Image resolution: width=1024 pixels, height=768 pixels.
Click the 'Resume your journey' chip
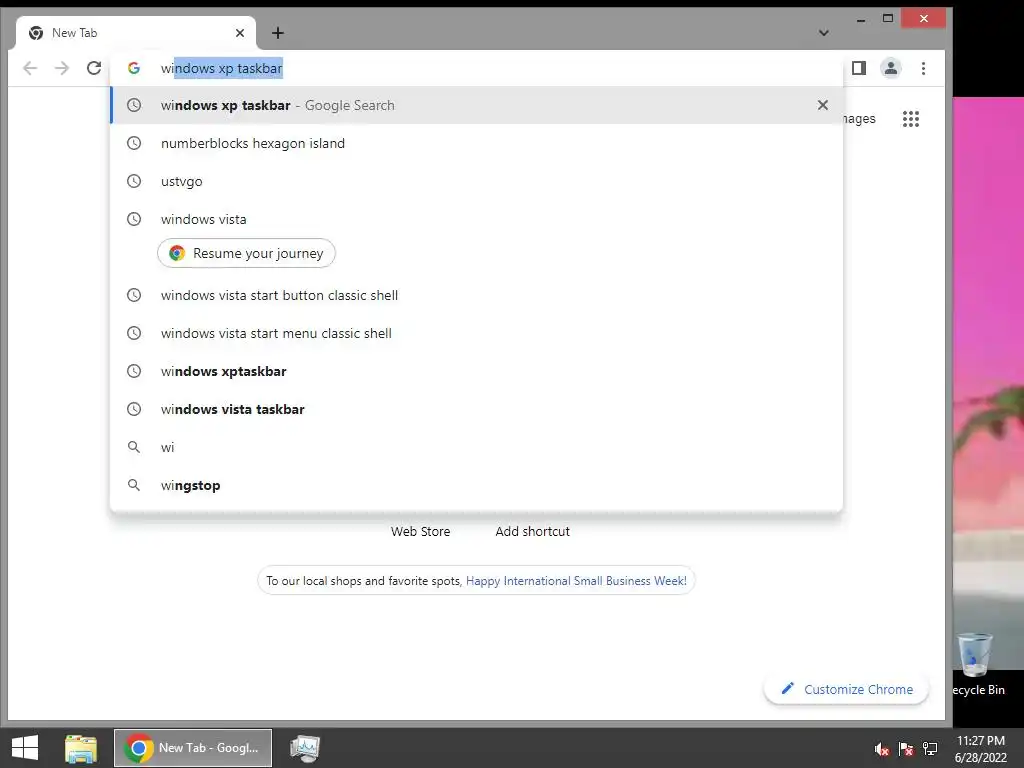pos(246,253)
